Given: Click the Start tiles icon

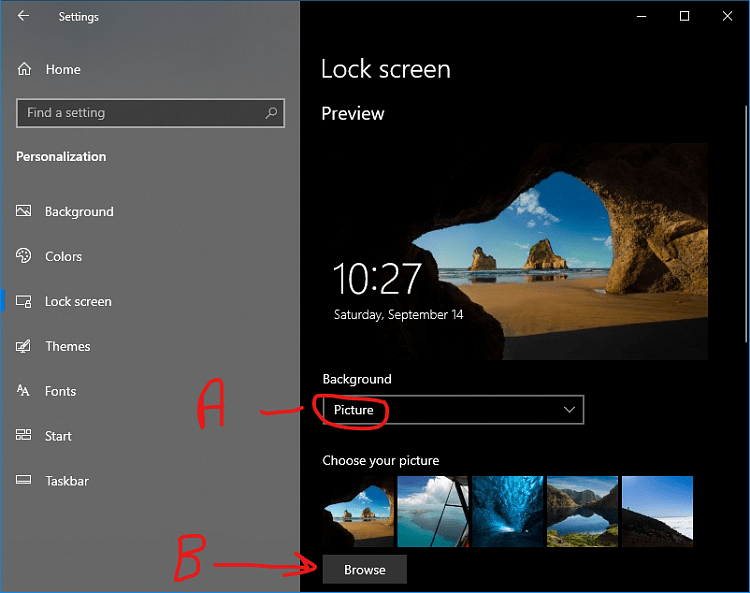Looking at the screenshot, I should click(23, 435).
